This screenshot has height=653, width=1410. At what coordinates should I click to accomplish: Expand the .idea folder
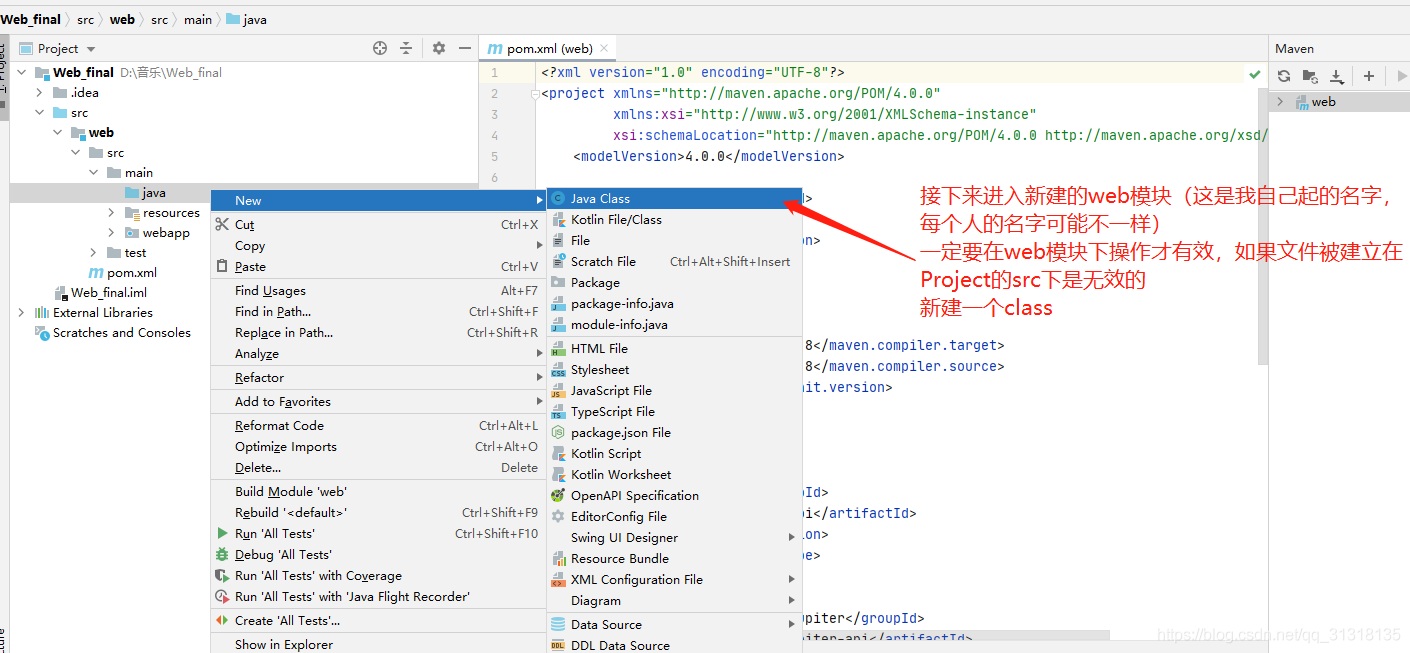[40, 92]
